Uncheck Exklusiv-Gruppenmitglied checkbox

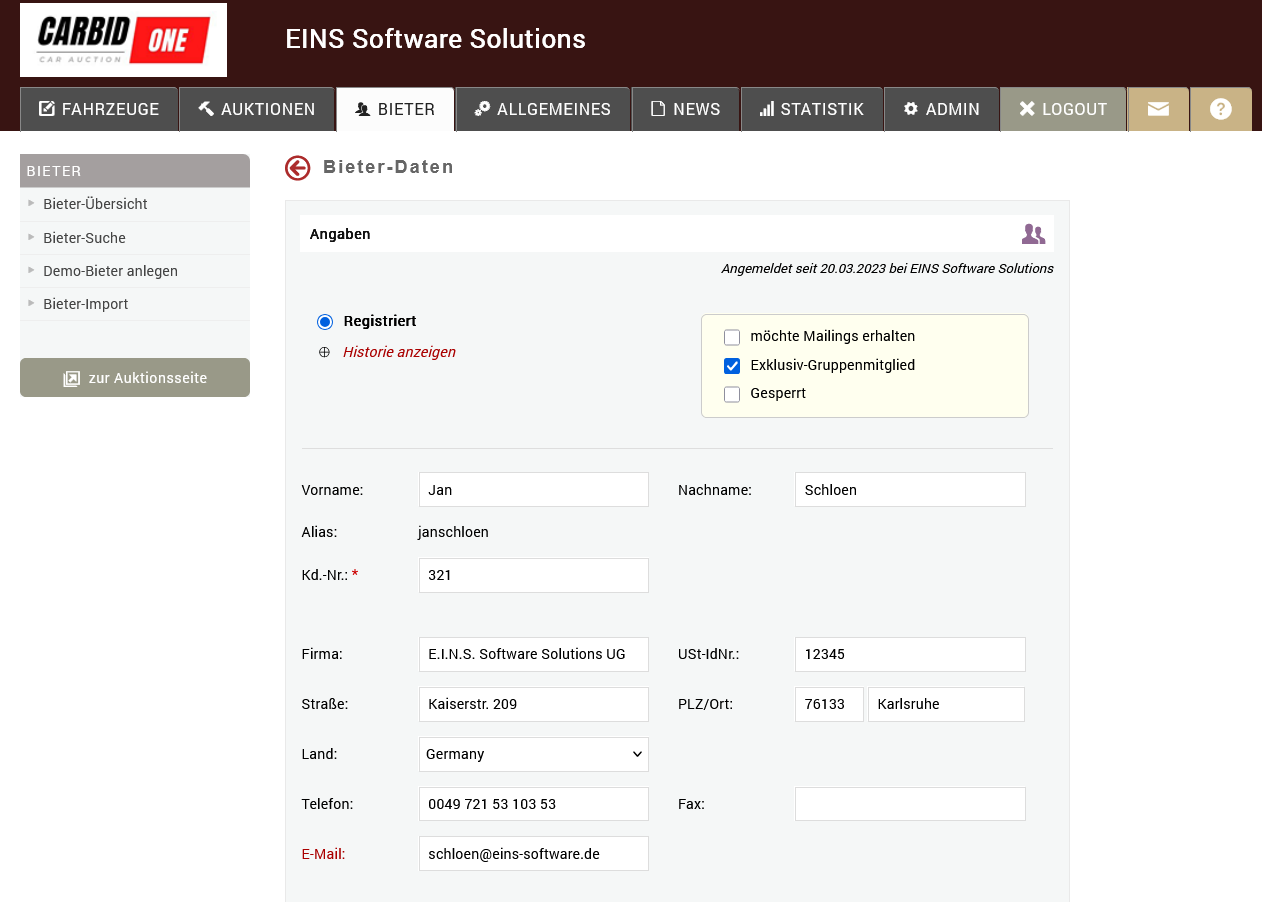coord(732,366)
